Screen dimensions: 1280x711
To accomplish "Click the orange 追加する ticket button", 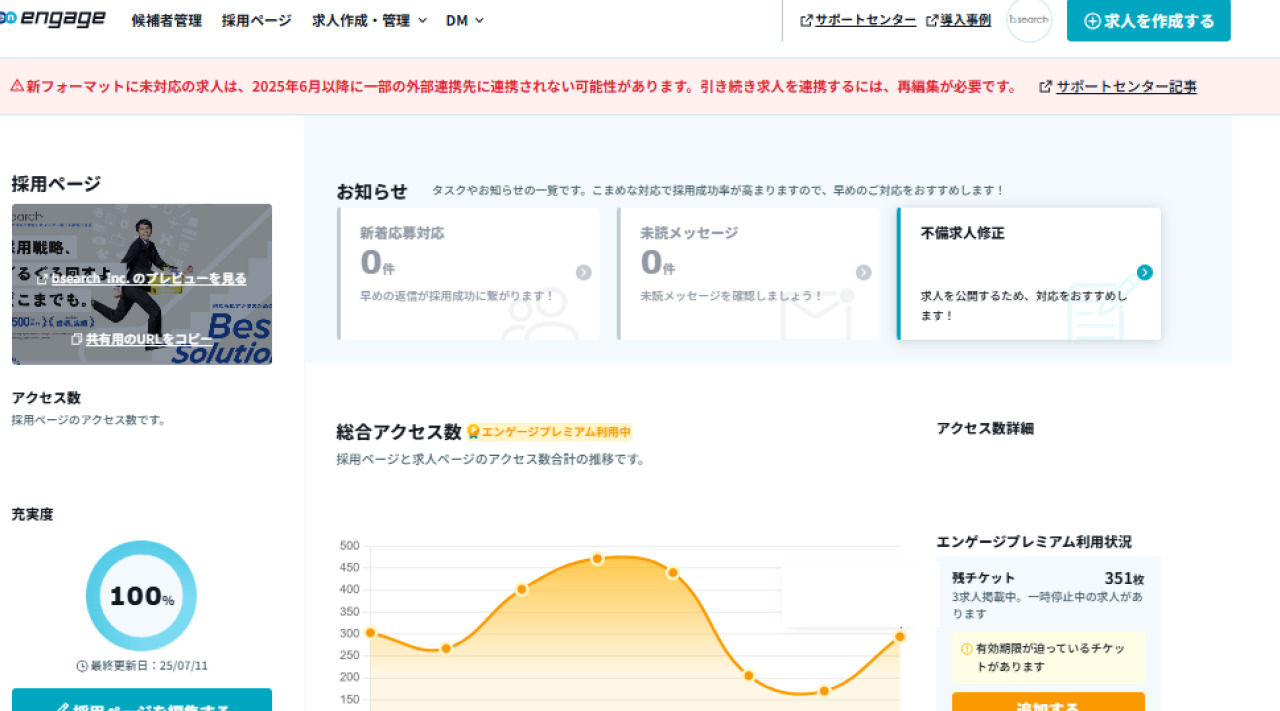I will pyautogui.click(x=1048, y=703).
